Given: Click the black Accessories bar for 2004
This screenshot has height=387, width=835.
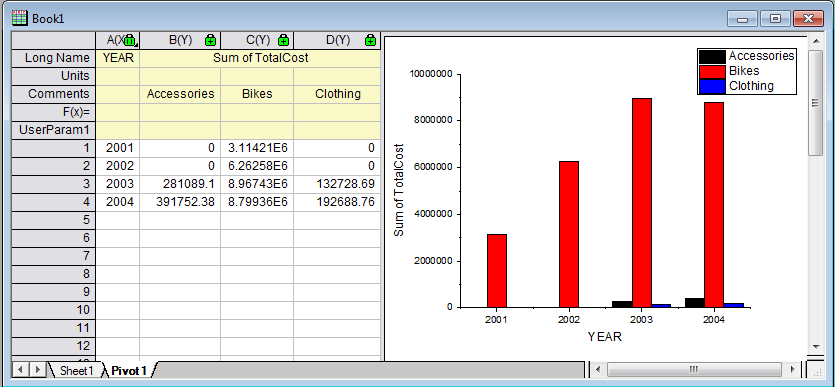Looking at the screenshot, I should coord(695,303).
